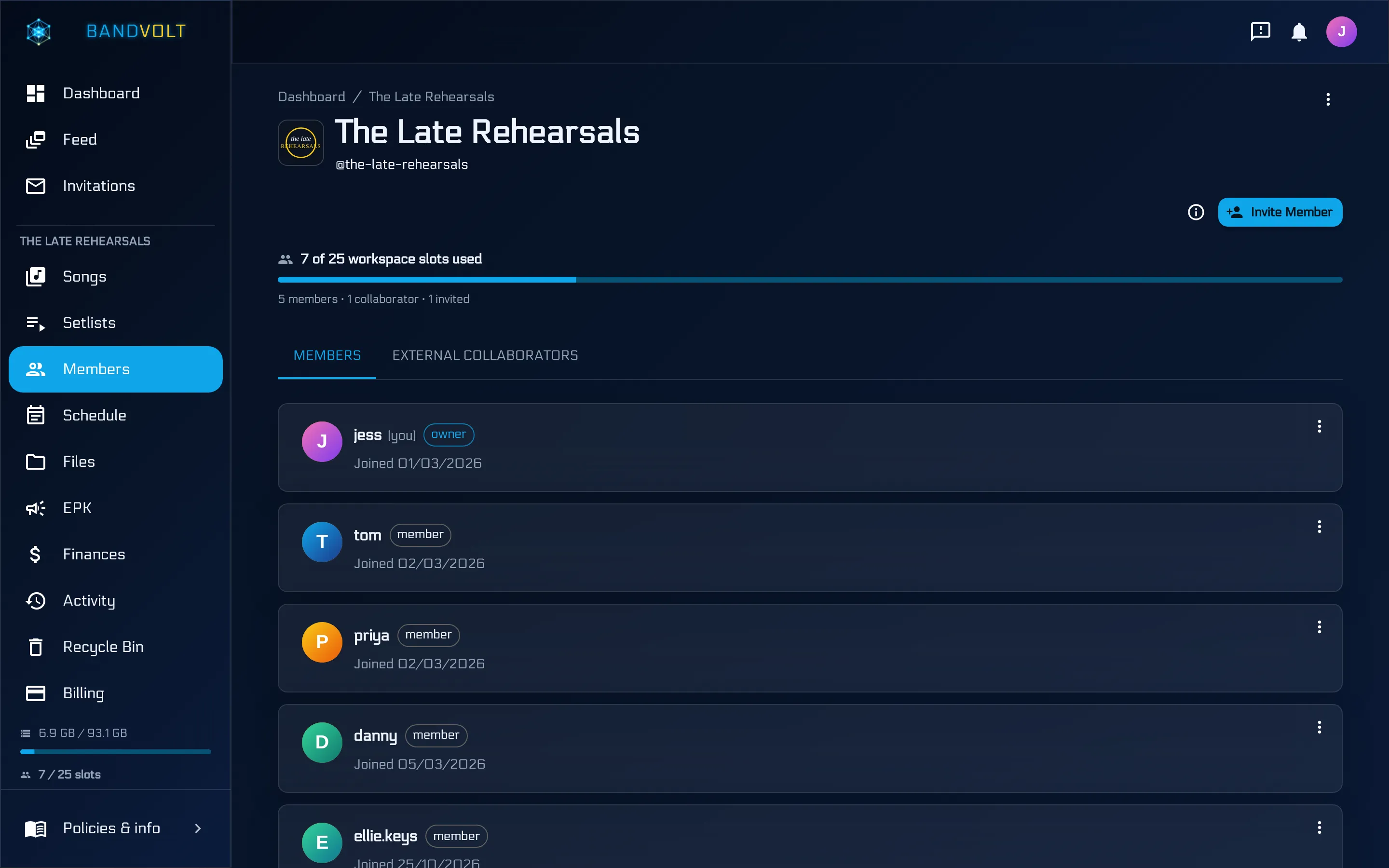The width and height of the screenshot is (1389, 868).
Task: Switch to the Members tab
Action: (x=327, y=355)
